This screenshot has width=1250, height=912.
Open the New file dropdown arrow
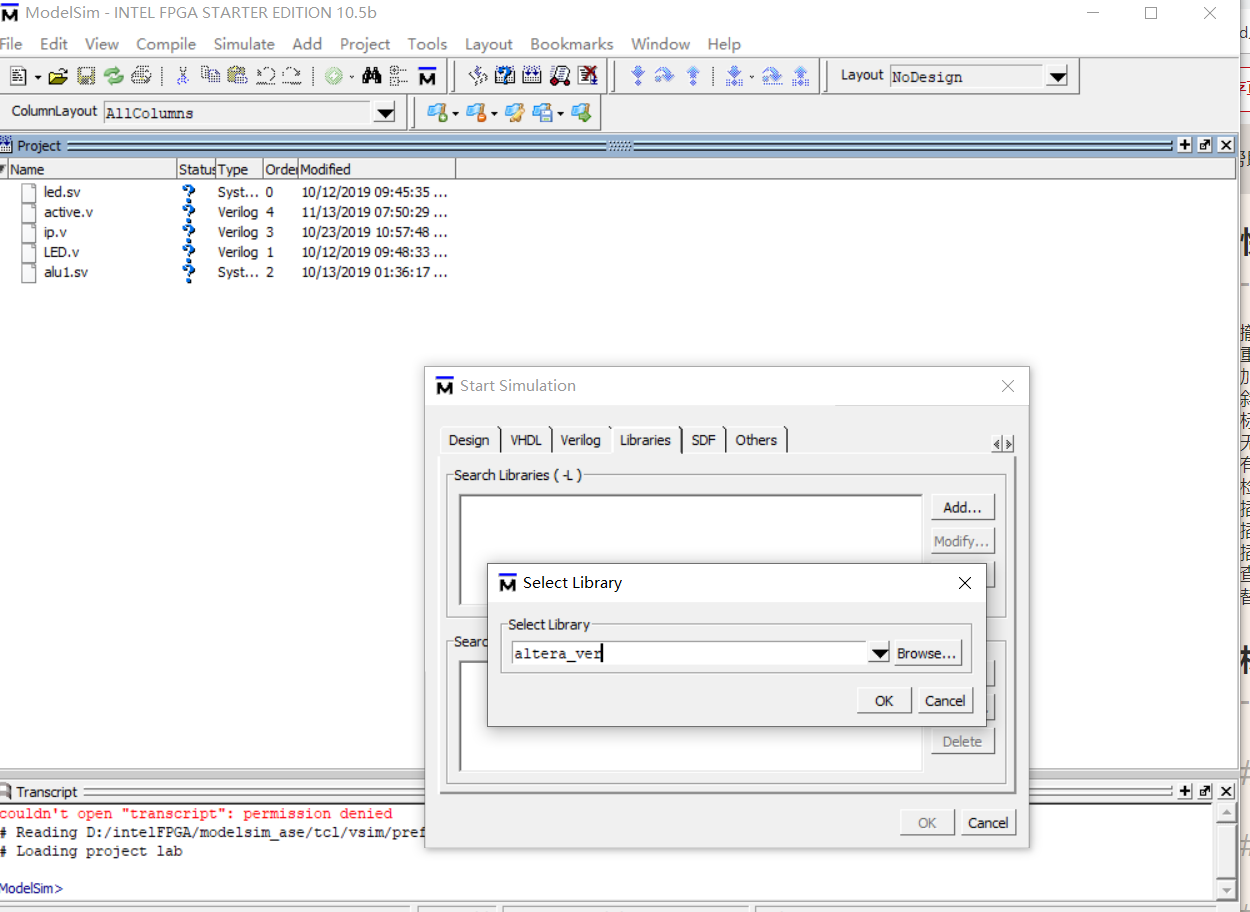click(x=38, y=77)
